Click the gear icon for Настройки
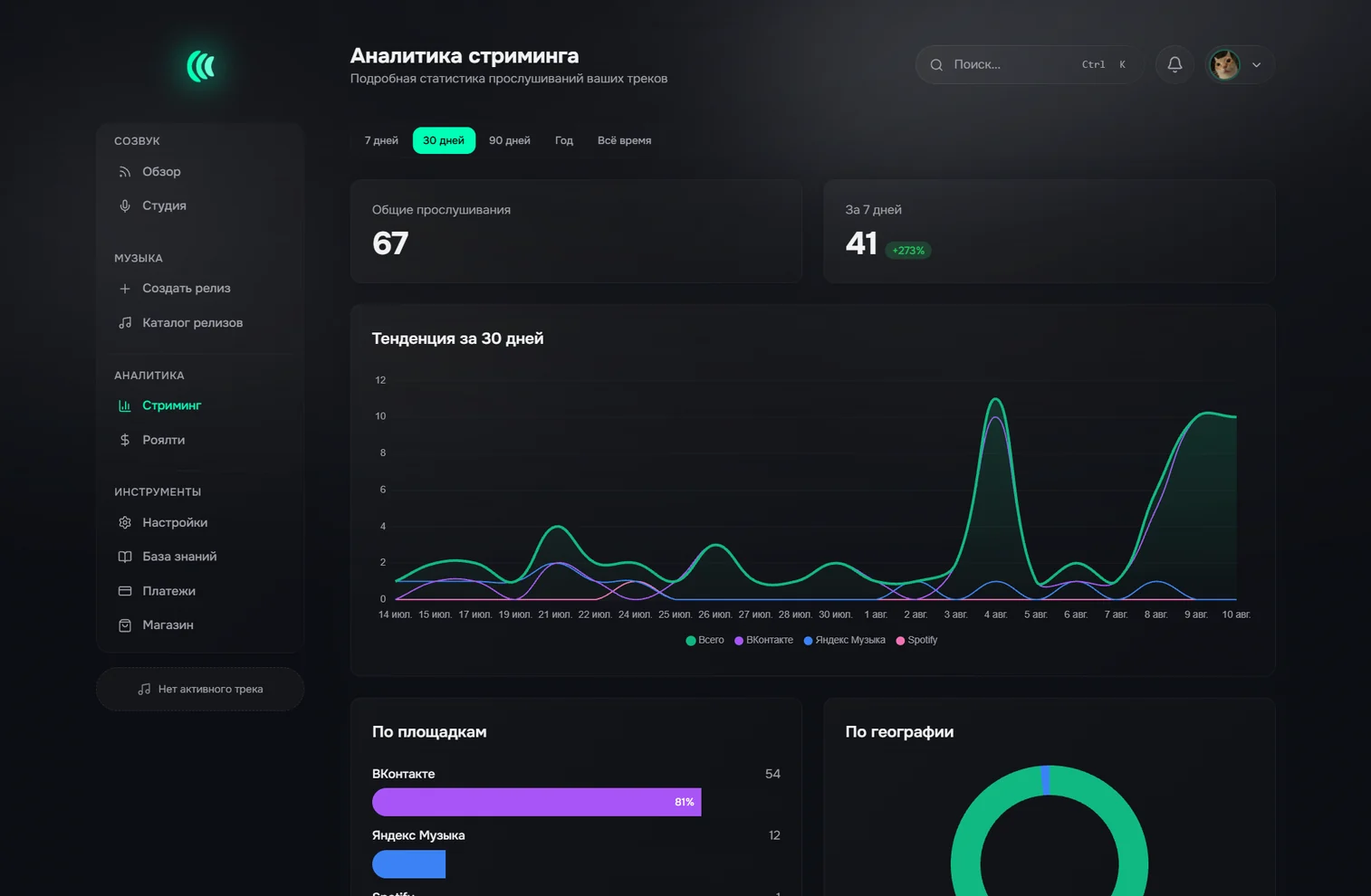The width and height of the screenshot is (1371, 896). click(x=125, y=522)
